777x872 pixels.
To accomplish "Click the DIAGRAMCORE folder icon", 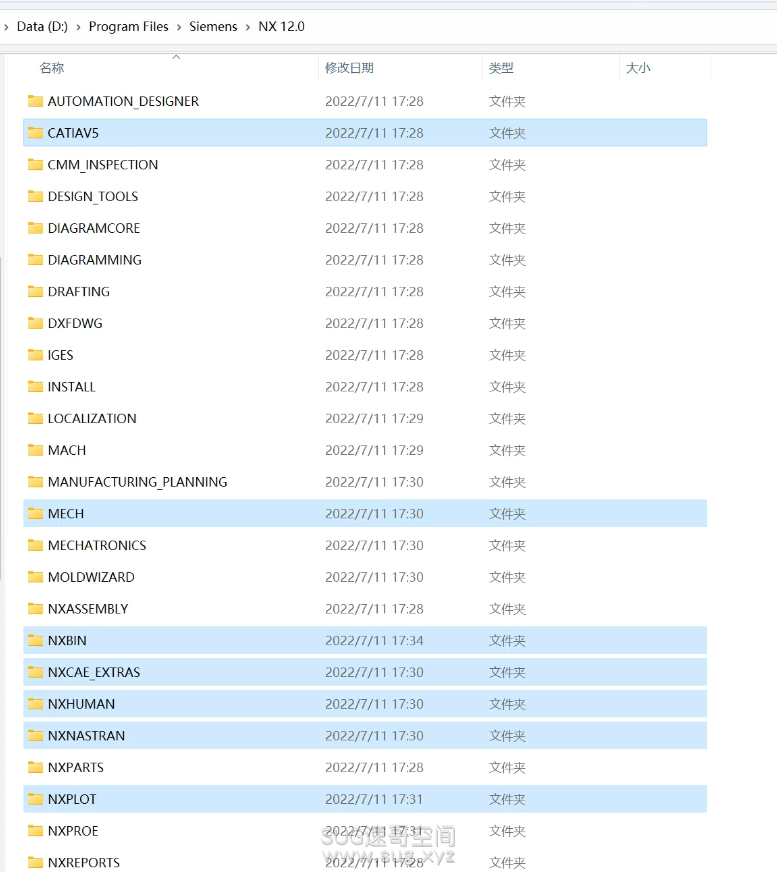I will [x=36, y=228].
